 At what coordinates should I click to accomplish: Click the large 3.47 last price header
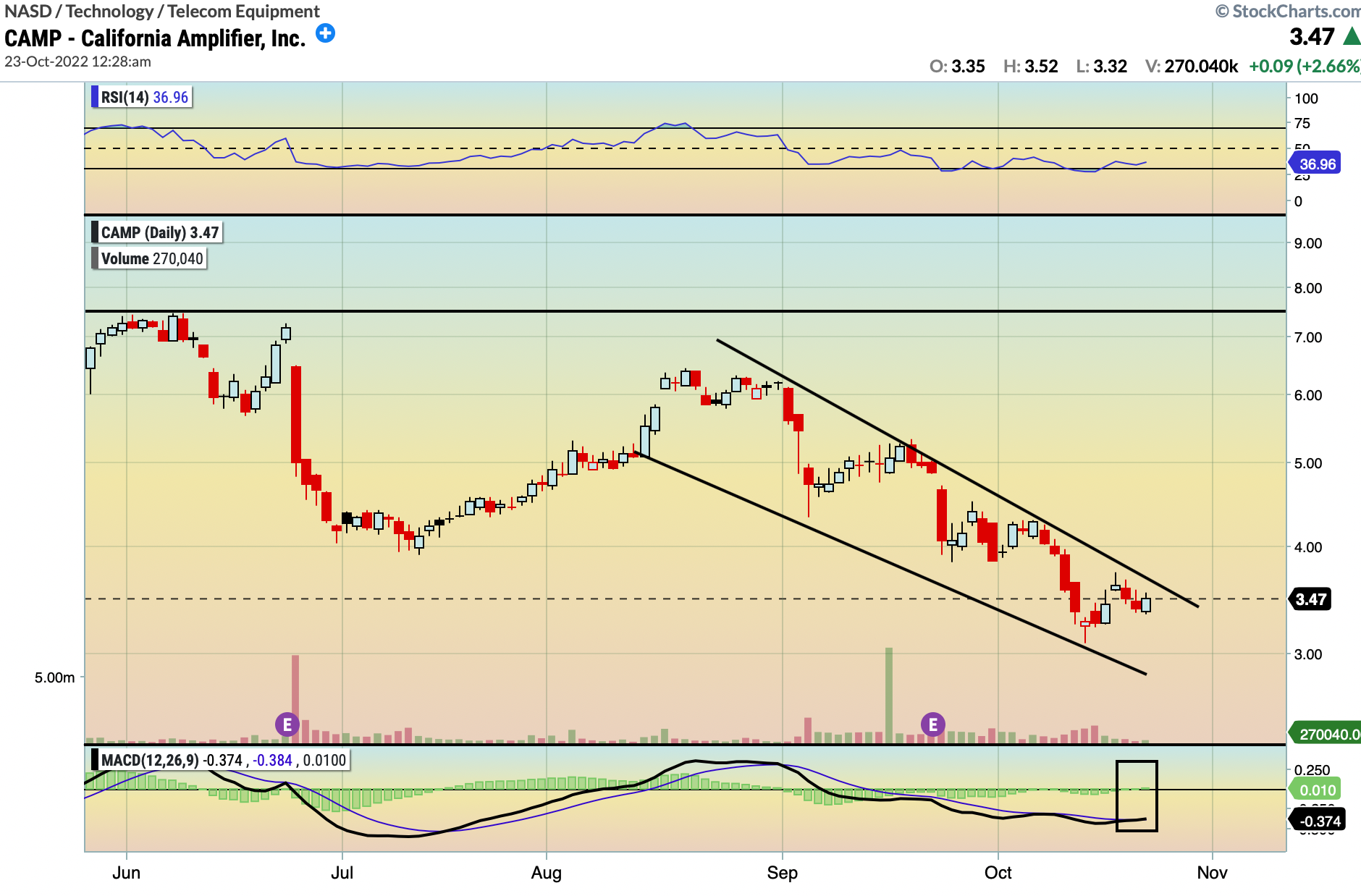point(1312,36)
